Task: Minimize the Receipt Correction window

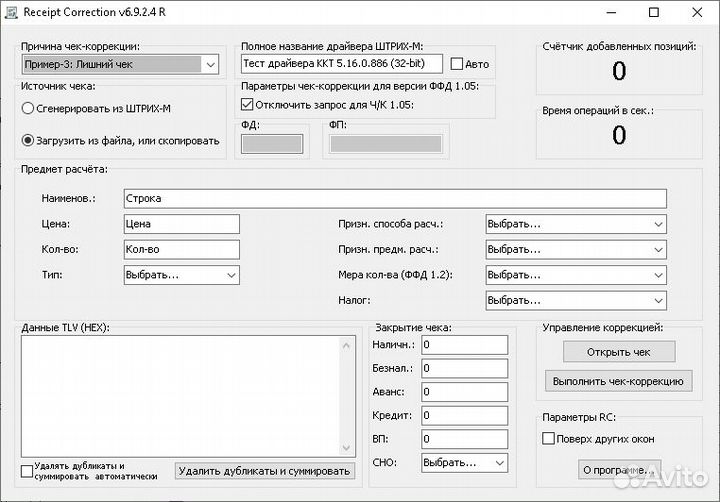Action: [611, 13]
